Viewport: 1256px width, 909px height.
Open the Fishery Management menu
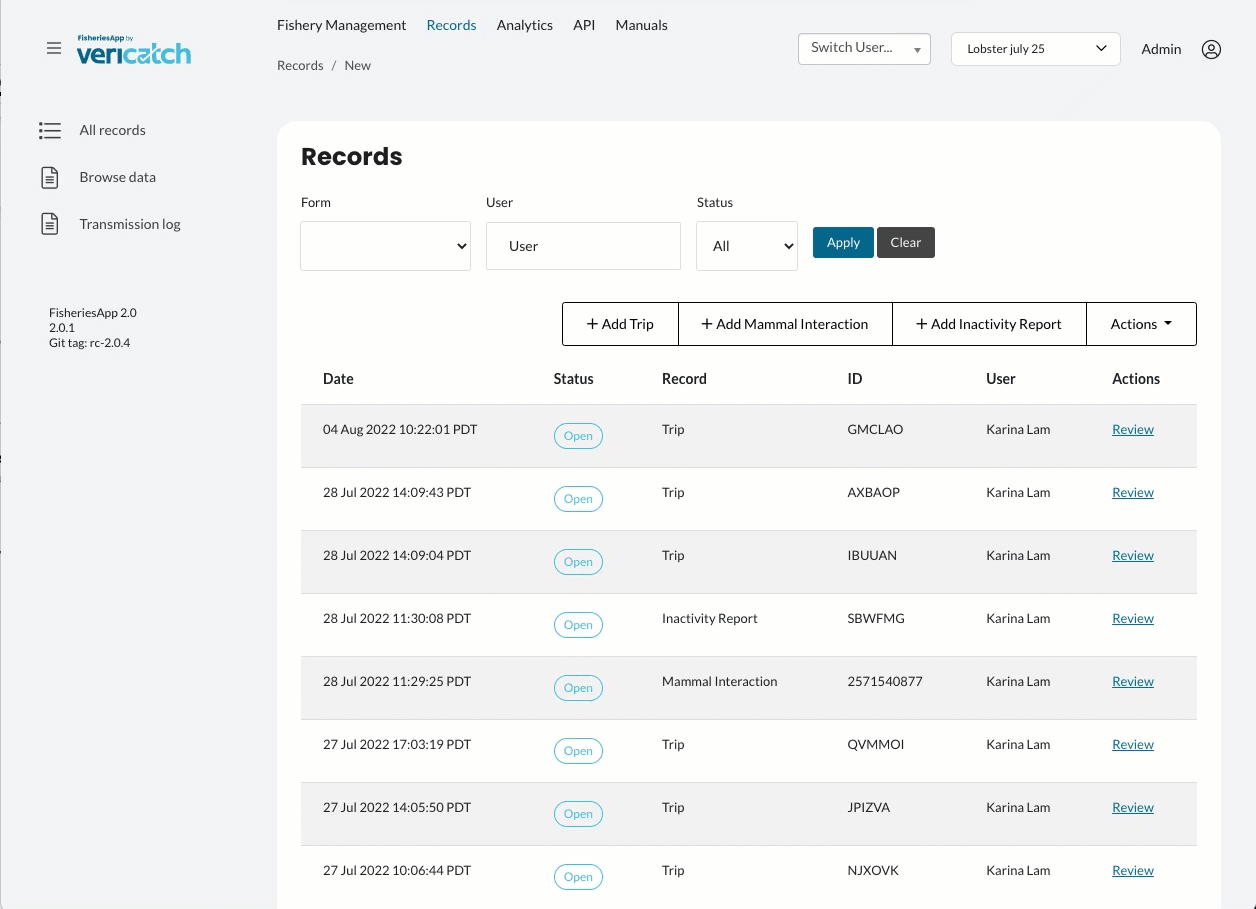coord(341,25)
